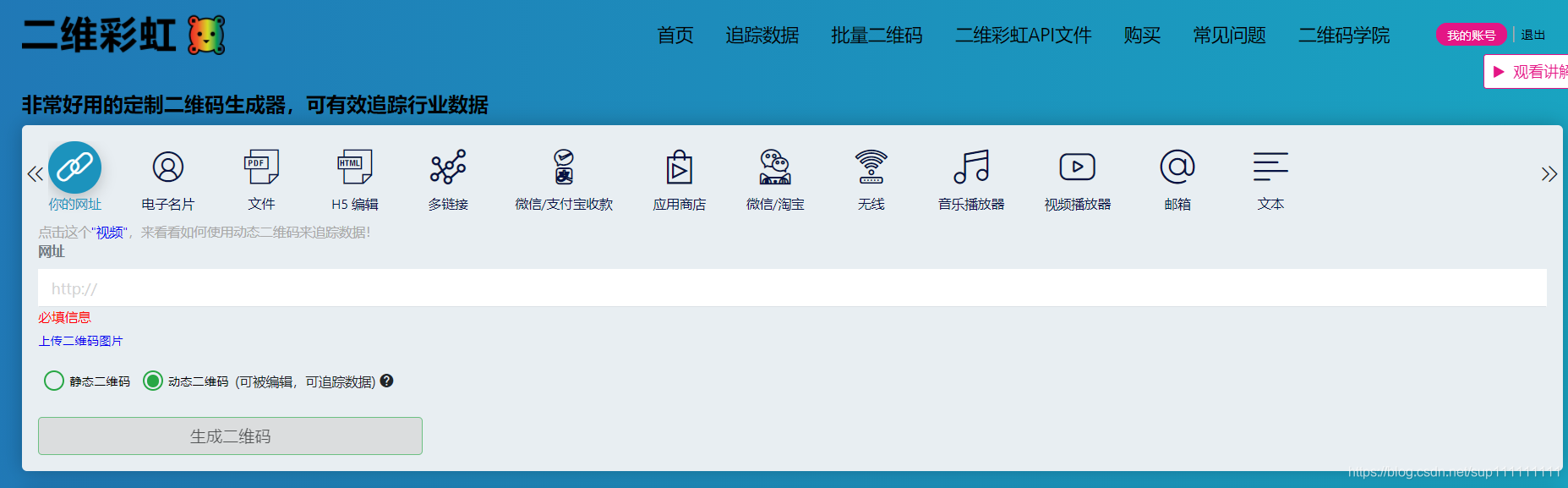Pick the 微信/淘宝 chat icon
Image resolution: width=1568 pixels, height=488 pixels.
point(775,167)
